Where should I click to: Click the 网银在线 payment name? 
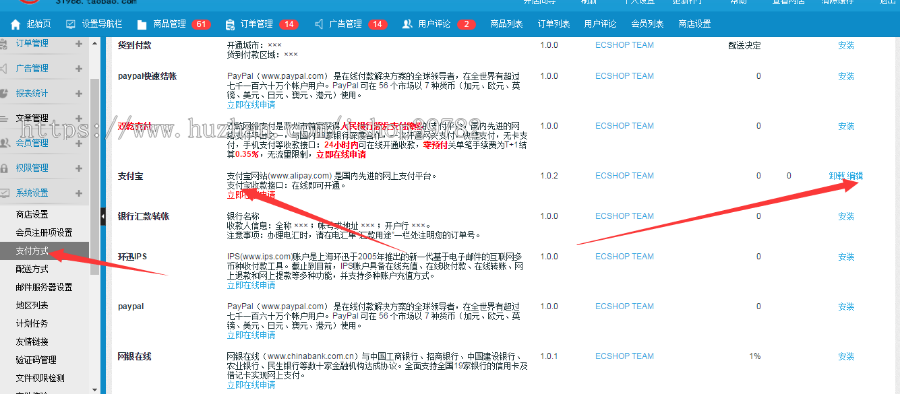pos(134,356)
